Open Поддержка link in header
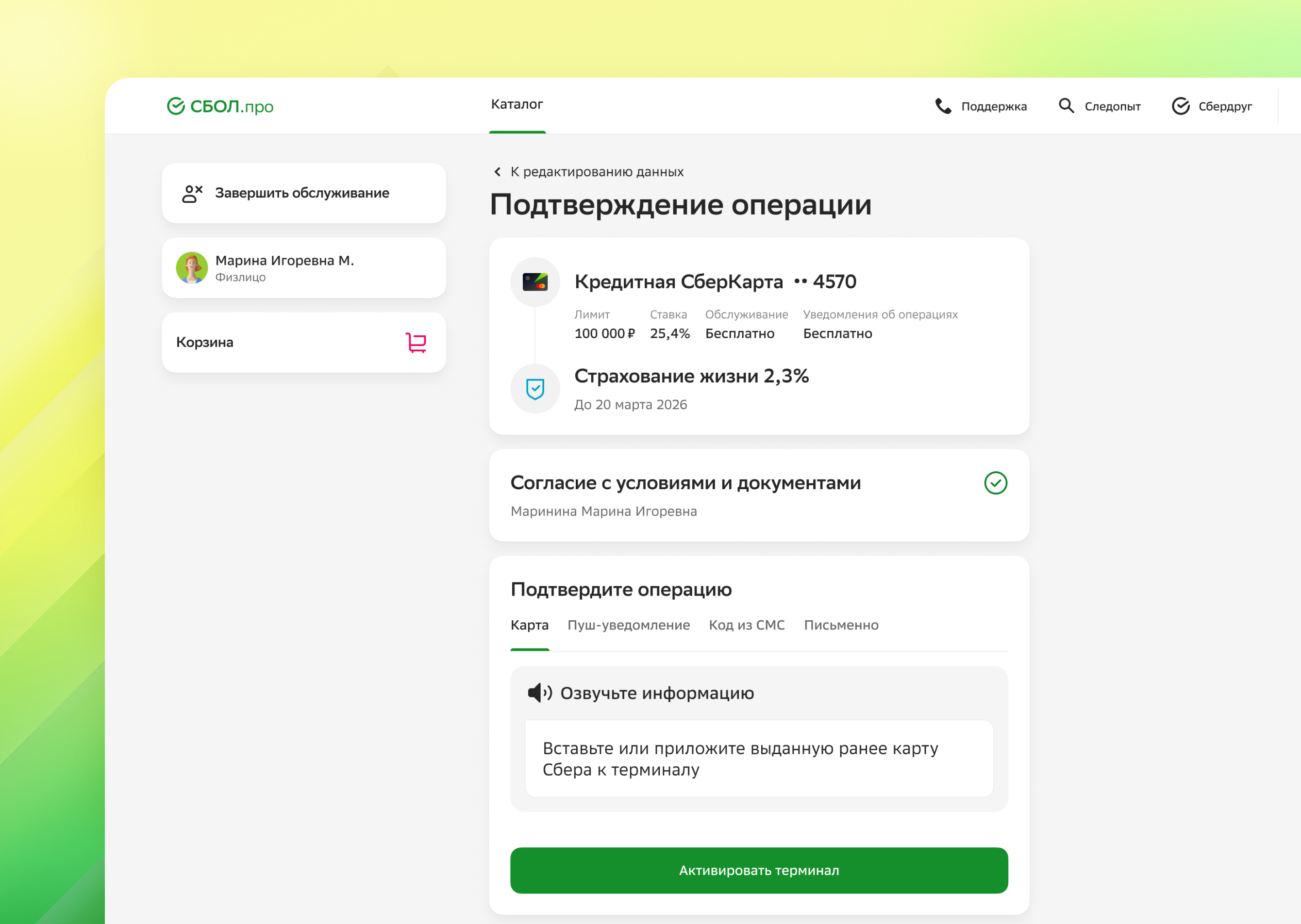1301x924 pixels. pos(994,106)
